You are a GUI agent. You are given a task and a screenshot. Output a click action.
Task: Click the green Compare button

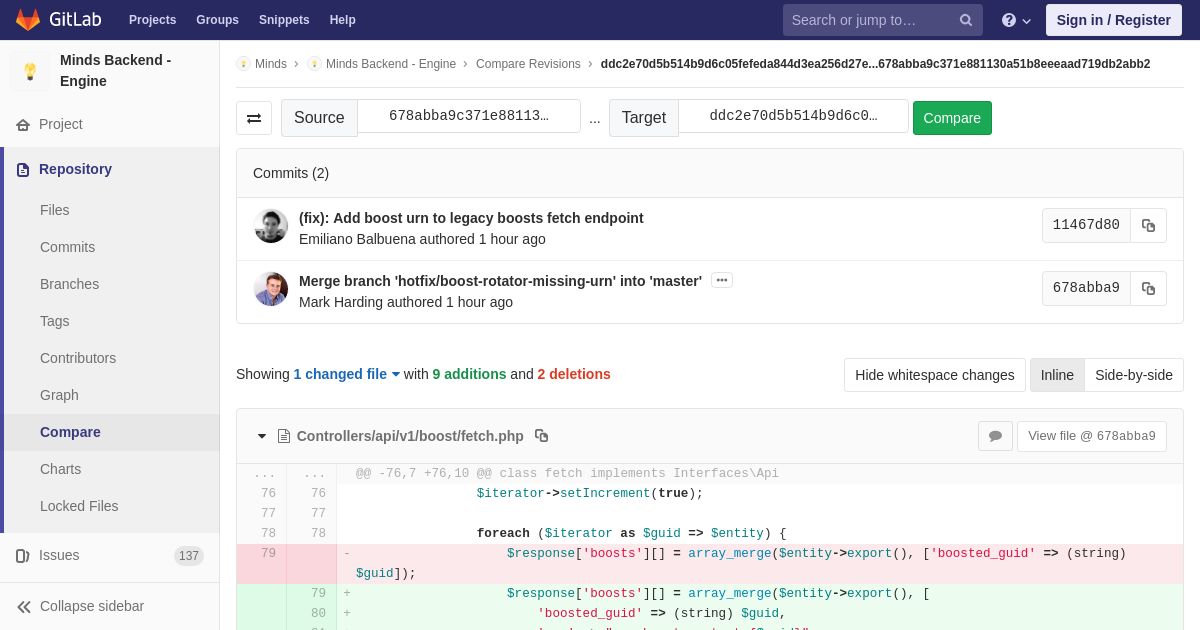click(x=952, y=118)
